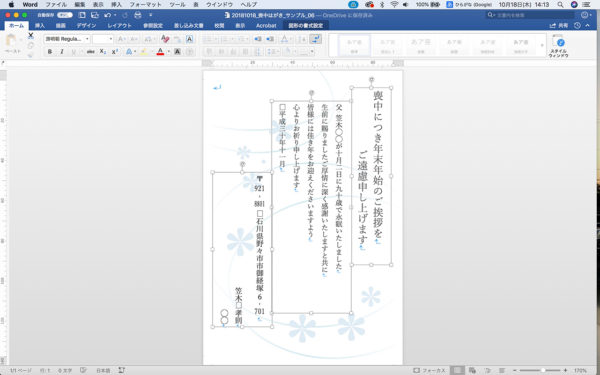Apply subscript formatting

[x=103, y=52]
